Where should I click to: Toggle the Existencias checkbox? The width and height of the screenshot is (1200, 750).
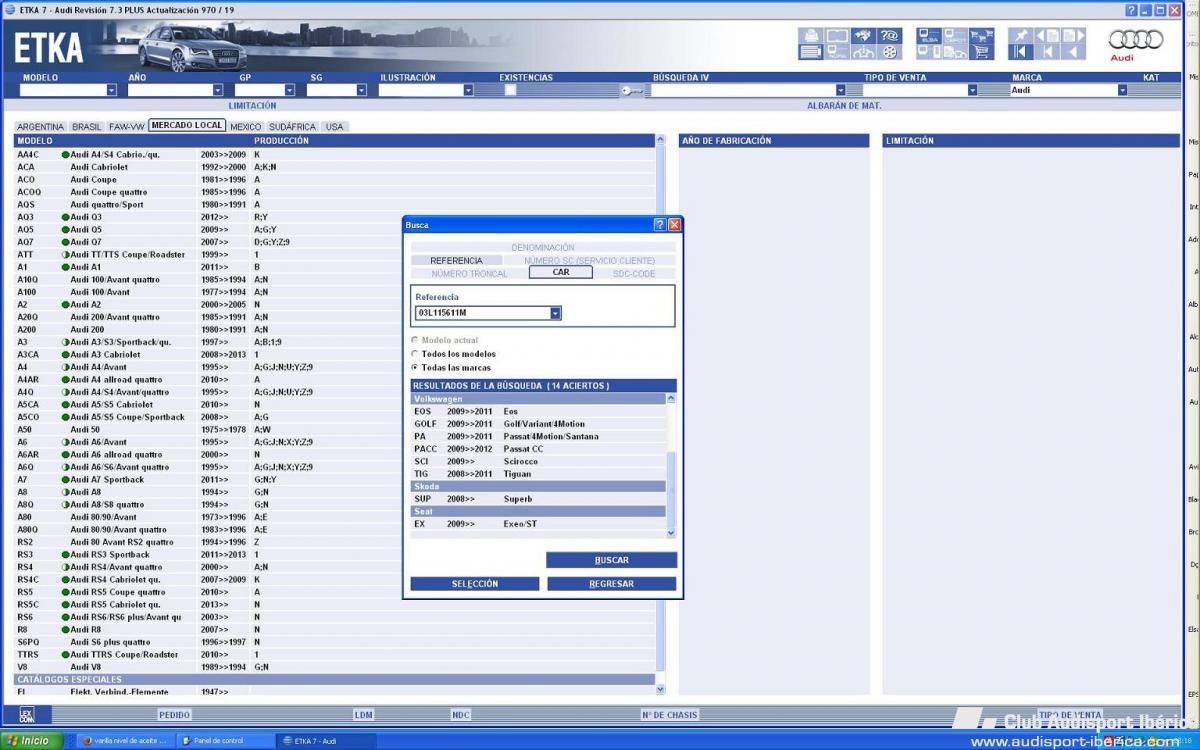511,90
